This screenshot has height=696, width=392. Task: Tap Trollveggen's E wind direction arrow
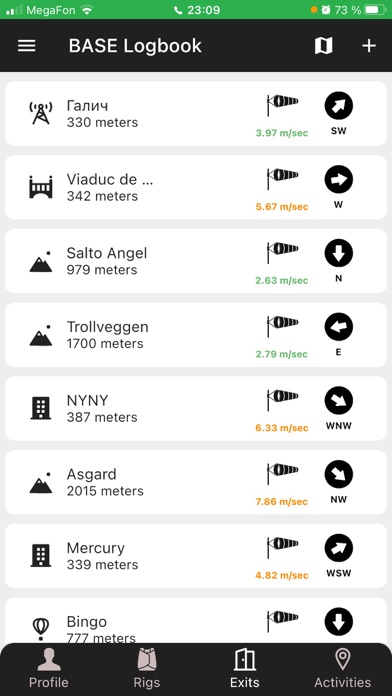click(339, 327)
